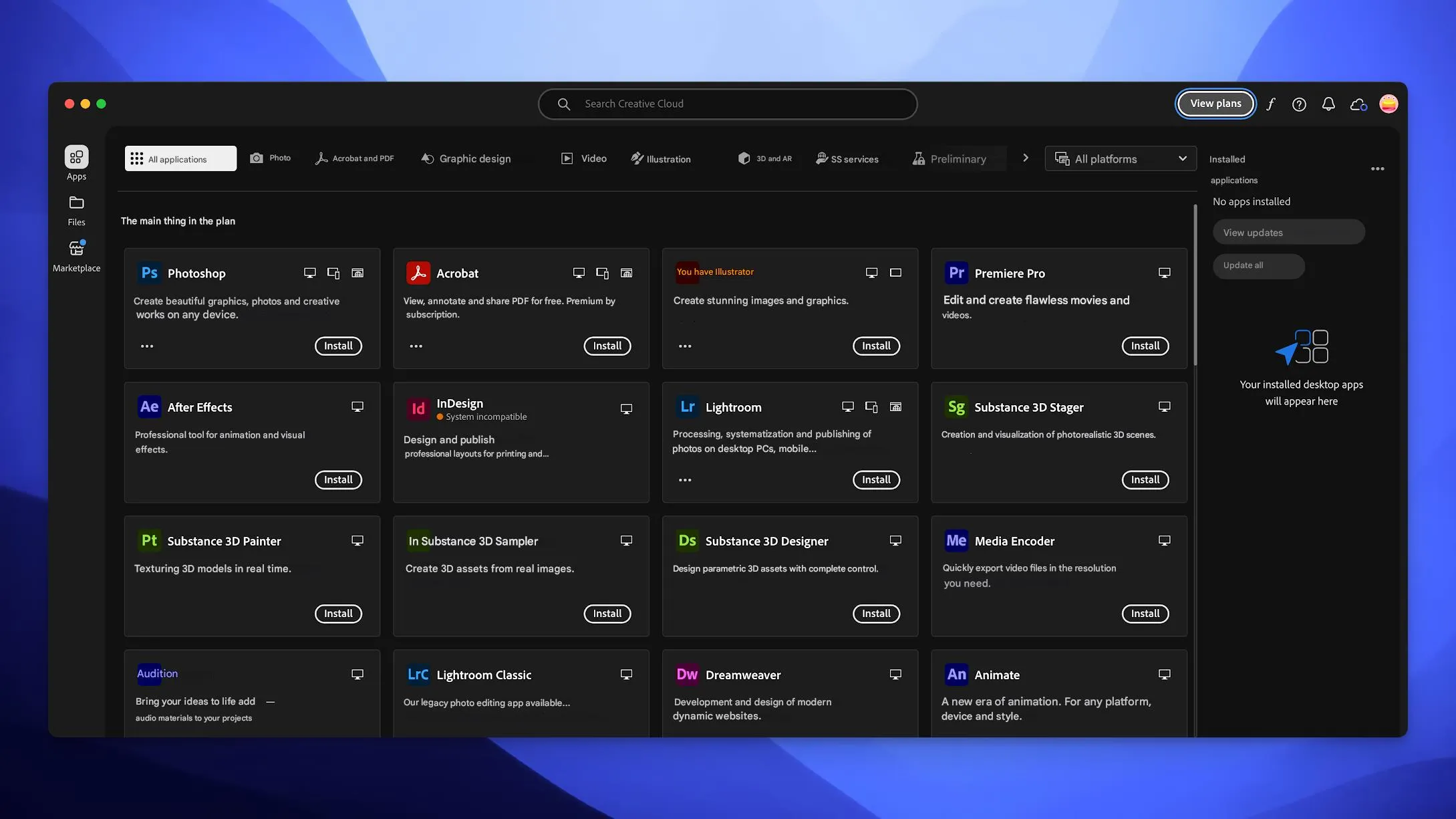1456x819 pixels.
Task: Open the Marketplace sidebar icon
Action: point(76,255)
